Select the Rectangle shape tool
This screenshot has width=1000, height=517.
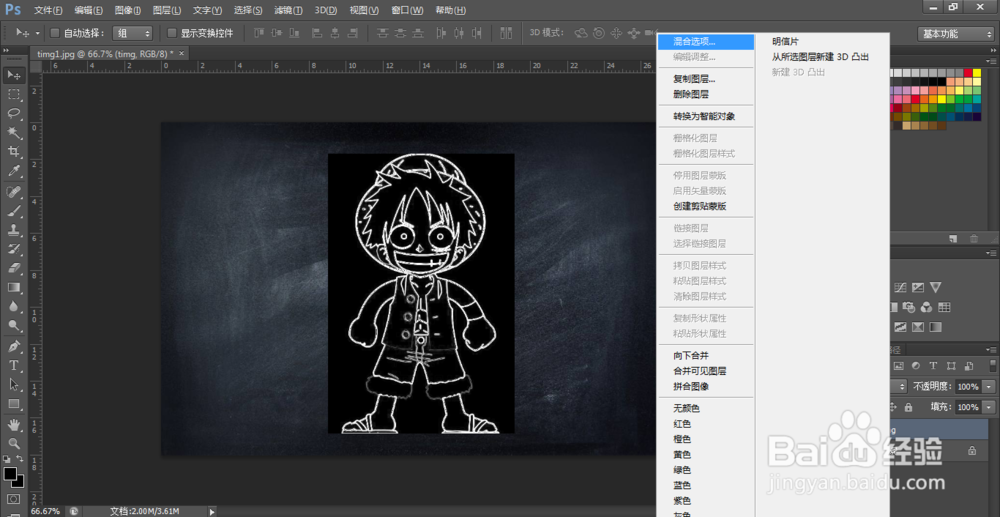point(14,404)
